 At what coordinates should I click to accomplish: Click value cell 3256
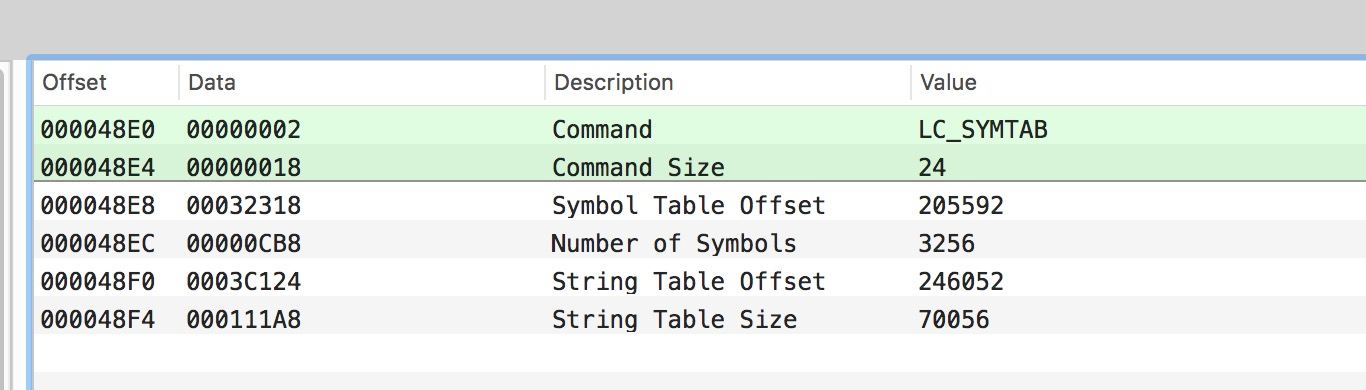(x=946, y=243)
